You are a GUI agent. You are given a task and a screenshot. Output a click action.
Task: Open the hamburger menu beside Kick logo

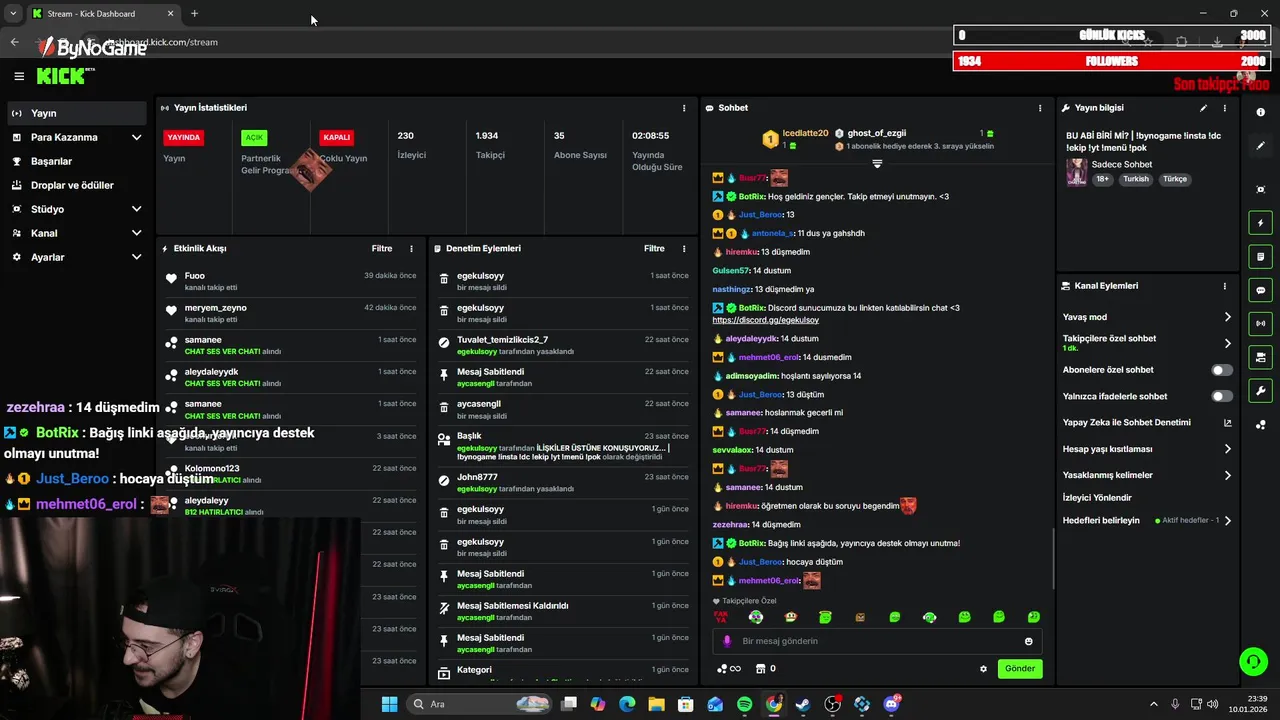[x=19, y=76]
